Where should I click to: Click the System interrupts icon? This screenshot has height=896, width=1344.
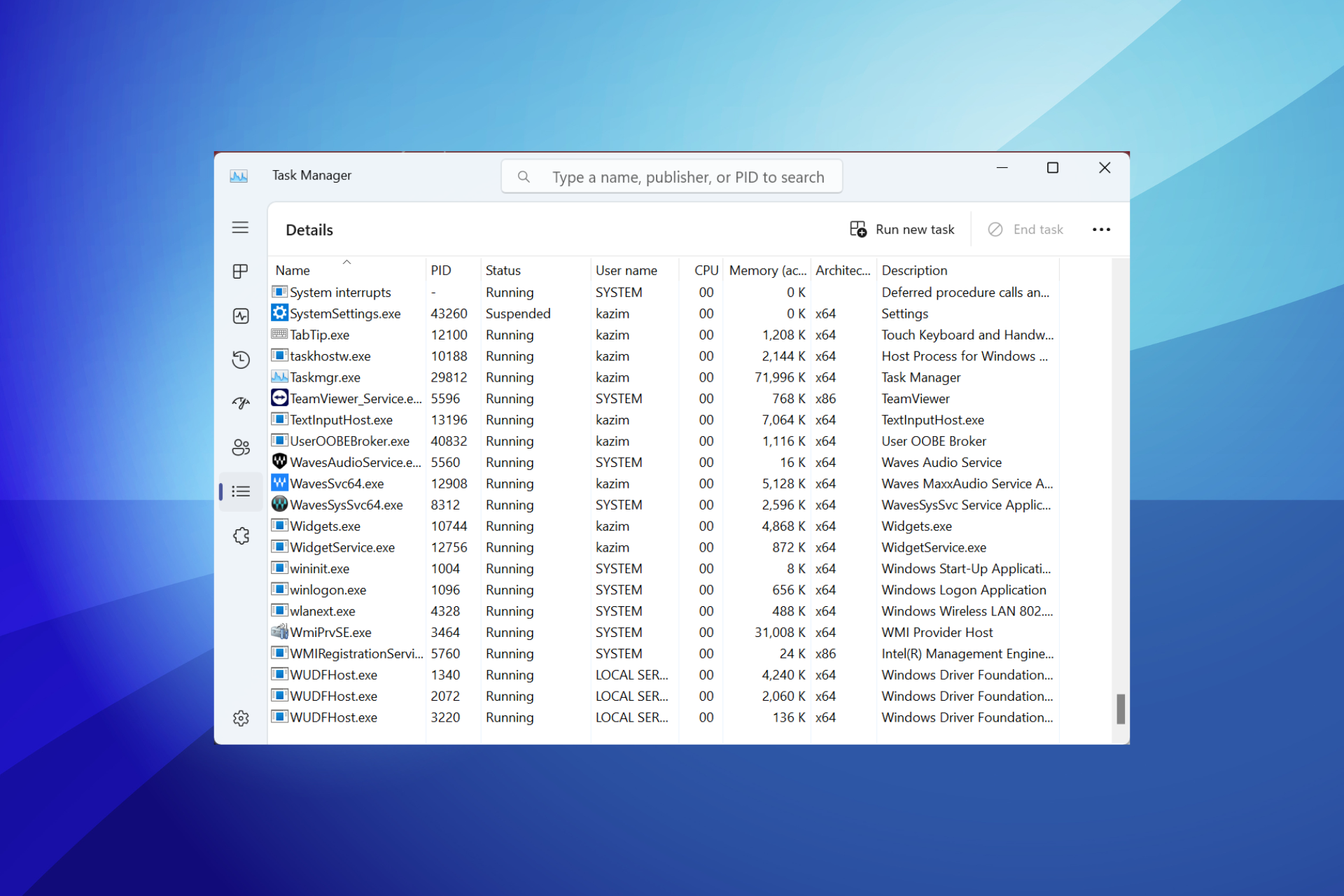(x=279, y=291)
